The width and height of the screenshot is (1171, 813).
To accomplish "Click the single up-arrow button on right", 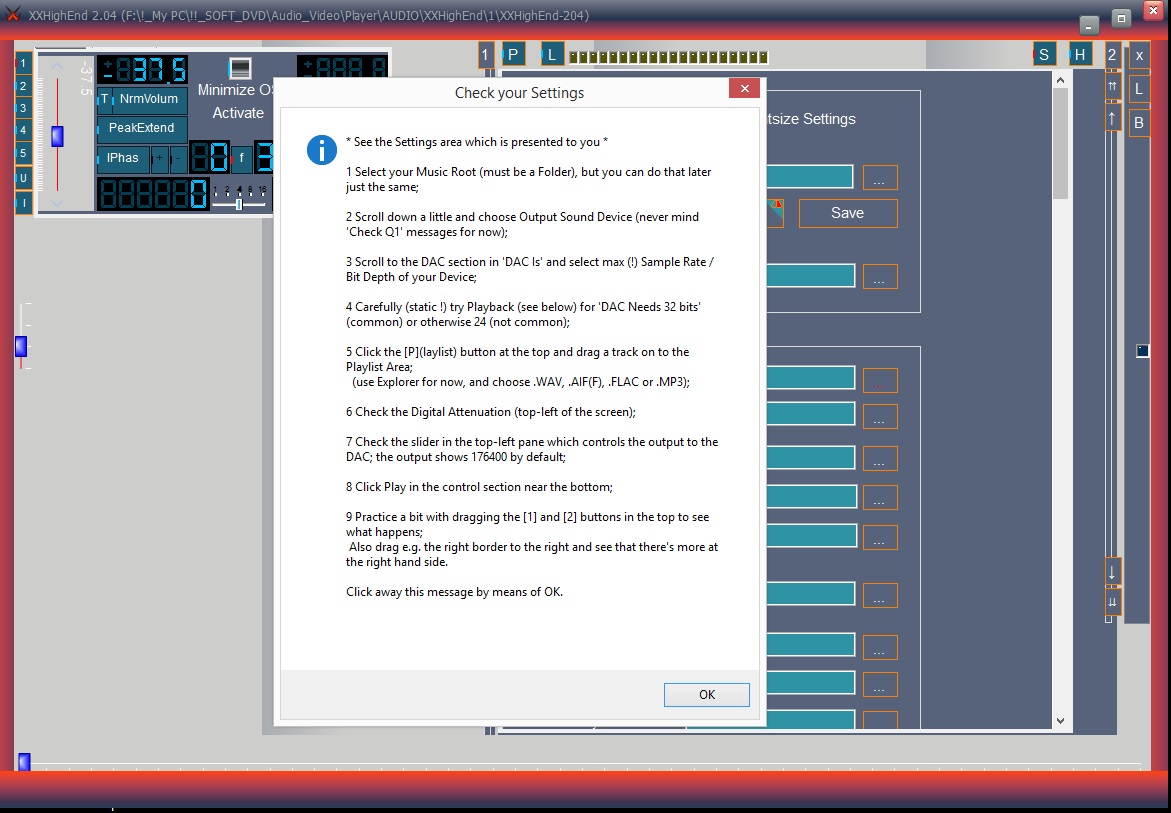I will pyautogui.click(x=1113, y=118).
